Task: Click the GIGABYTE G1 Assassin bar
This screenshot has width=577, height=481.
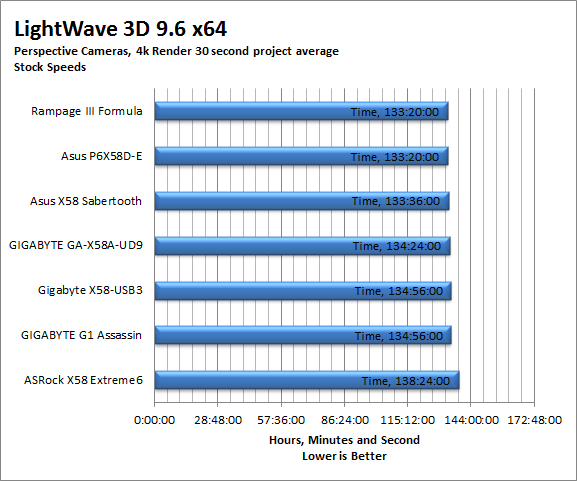Action: click(x=303, y=335)
